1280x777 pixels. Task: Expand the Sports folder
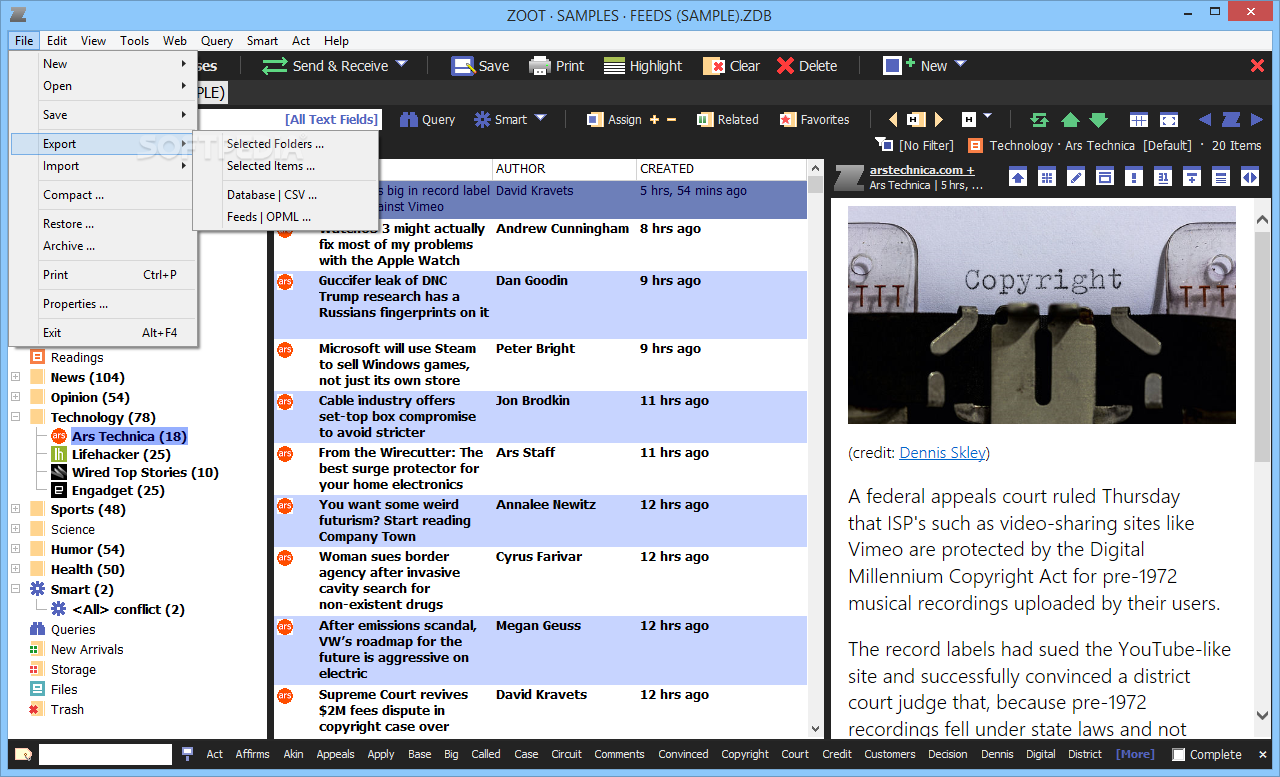click(x=15, y=509)
